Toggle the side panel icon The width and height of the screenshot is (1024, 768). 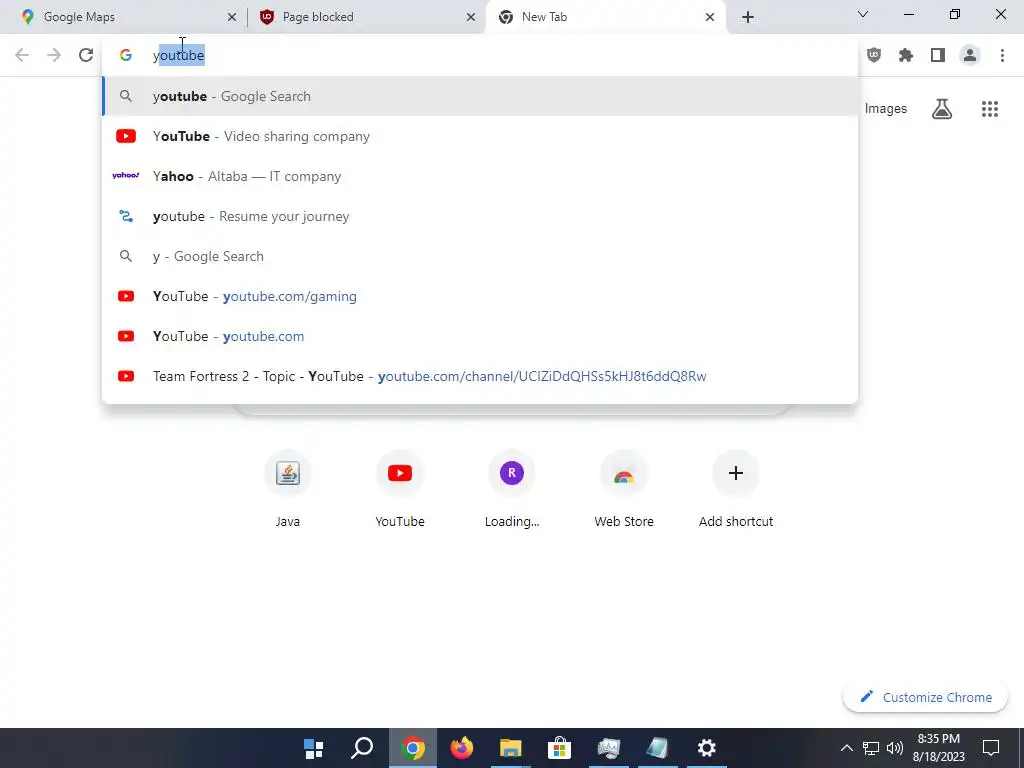938,55
